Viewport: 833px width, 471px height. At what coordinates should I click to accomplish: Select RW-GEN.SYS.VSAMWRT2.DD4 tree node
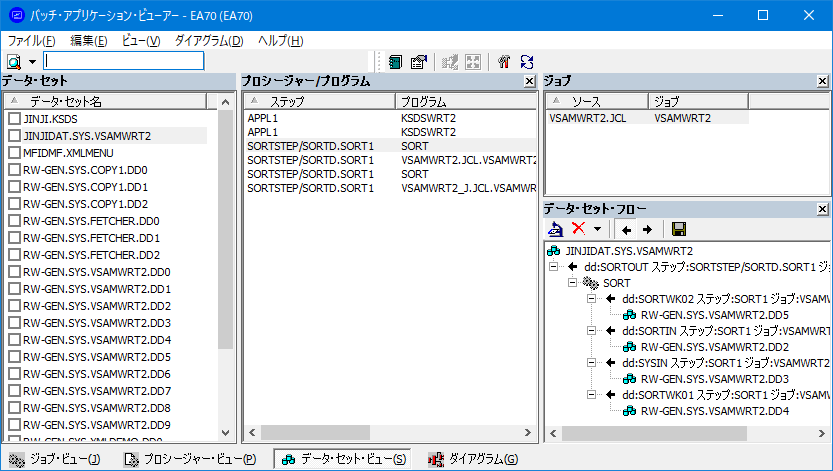pos(715,411)
